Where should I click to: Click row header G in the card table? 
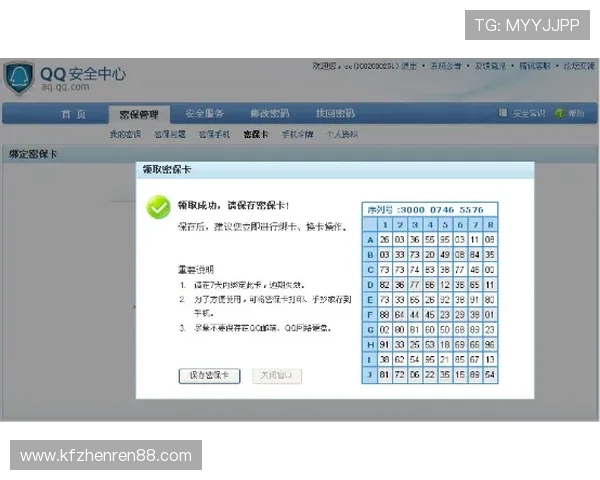point(370,330)
